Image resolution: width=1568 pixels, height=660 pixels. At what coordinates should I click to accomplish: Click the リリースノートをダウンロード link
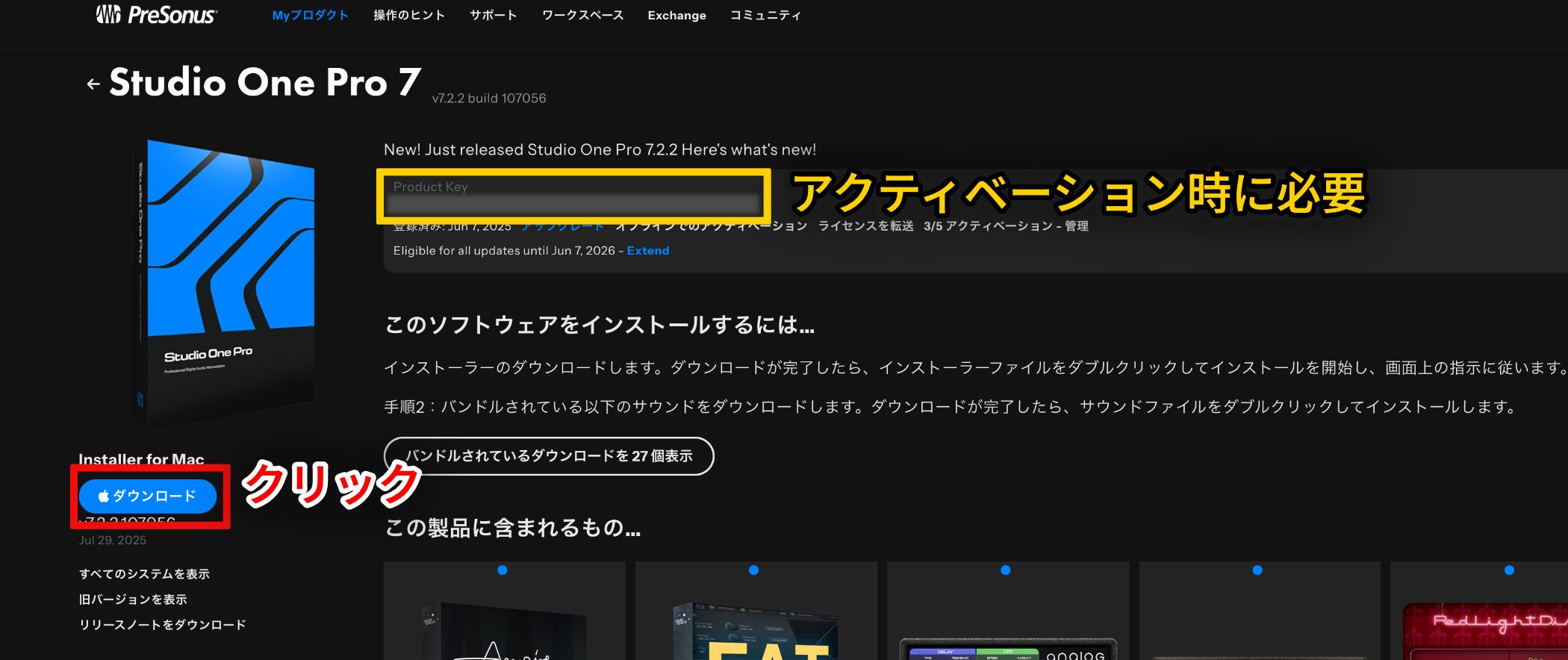click(162, 625)
